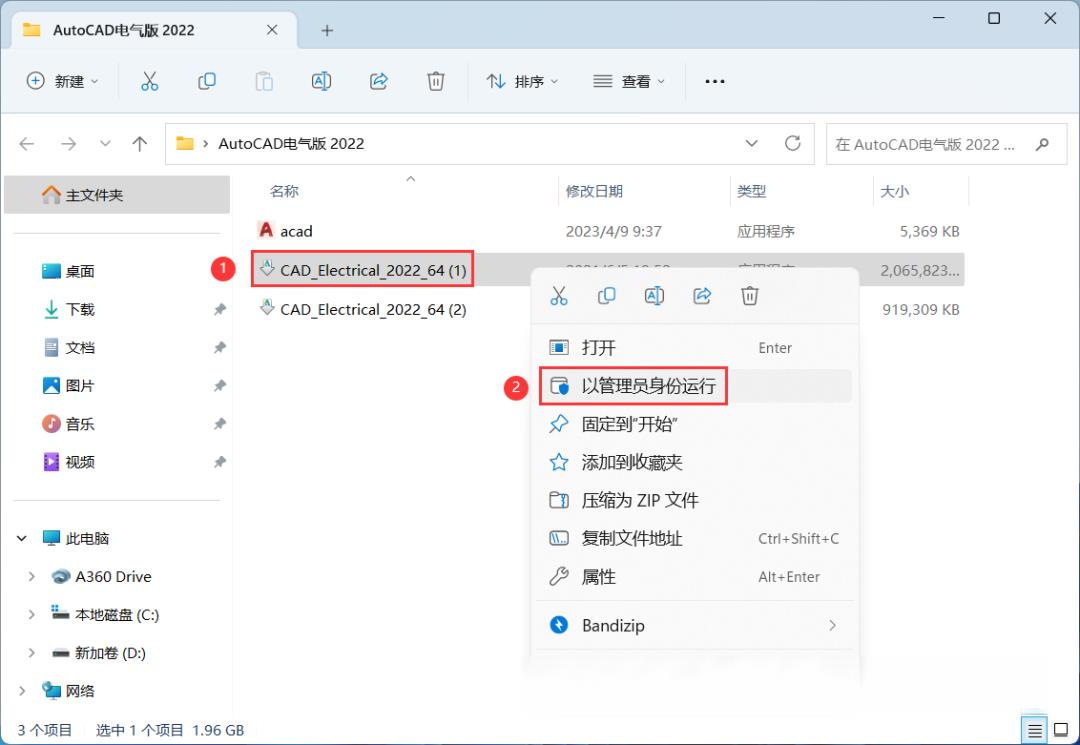Go forward with the right arrow
1080x745 pixels.
68,144
